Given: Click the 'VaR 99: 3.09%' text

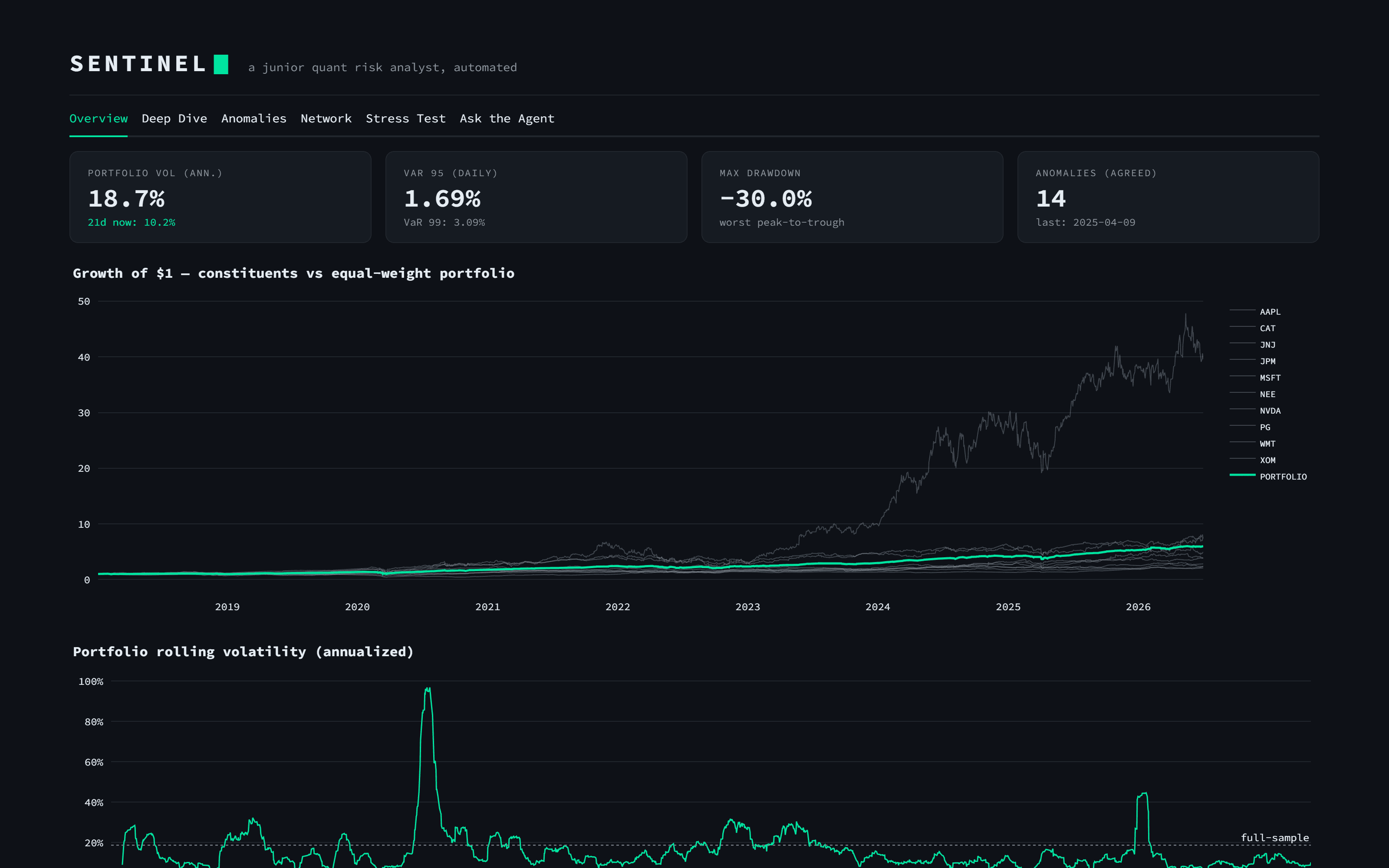Looking at the screenshot, I should coord(444,222).
